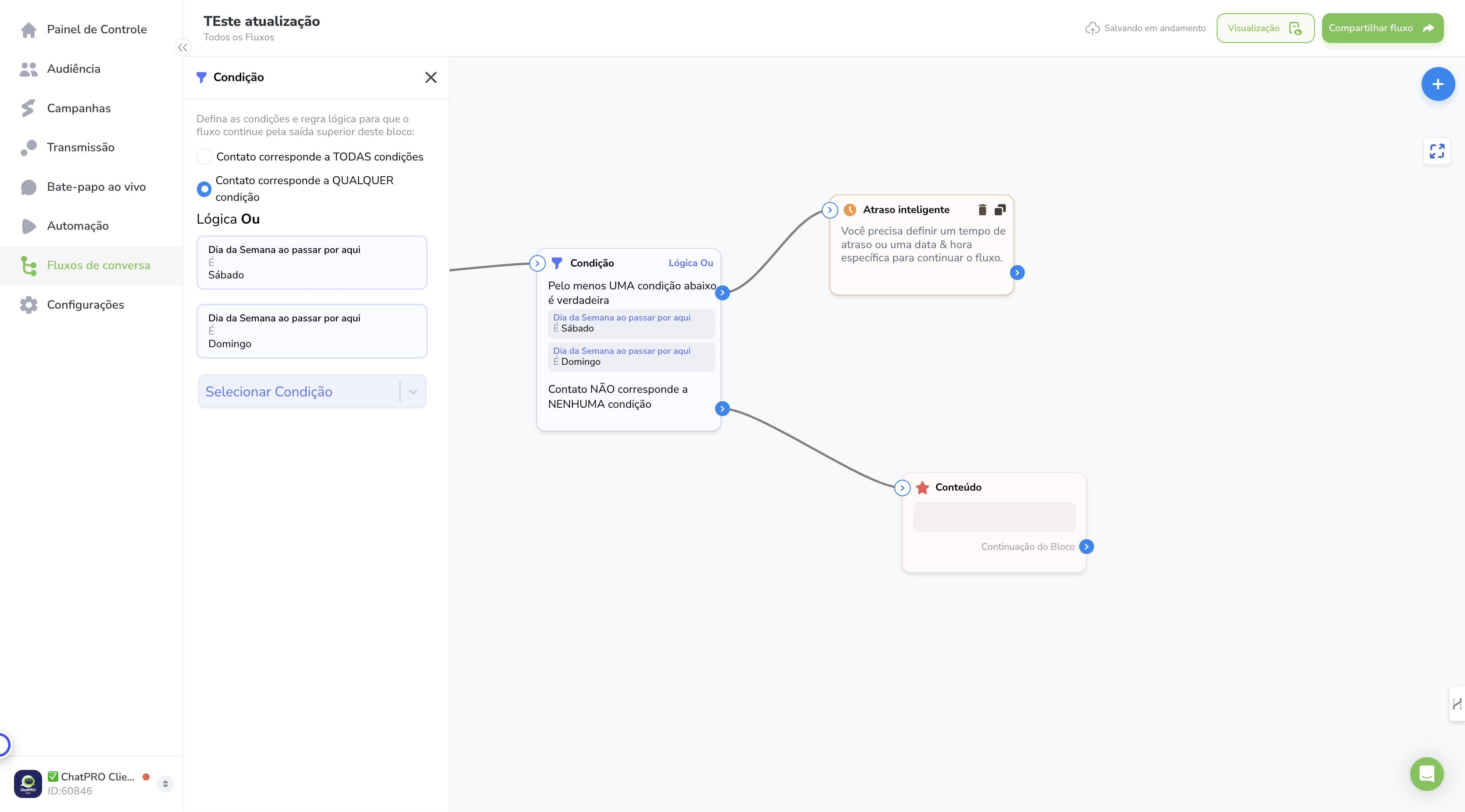Screen dimensions: 1465x812
Task: Open the green support chat widget
Action: click(x=1426, y=774)
